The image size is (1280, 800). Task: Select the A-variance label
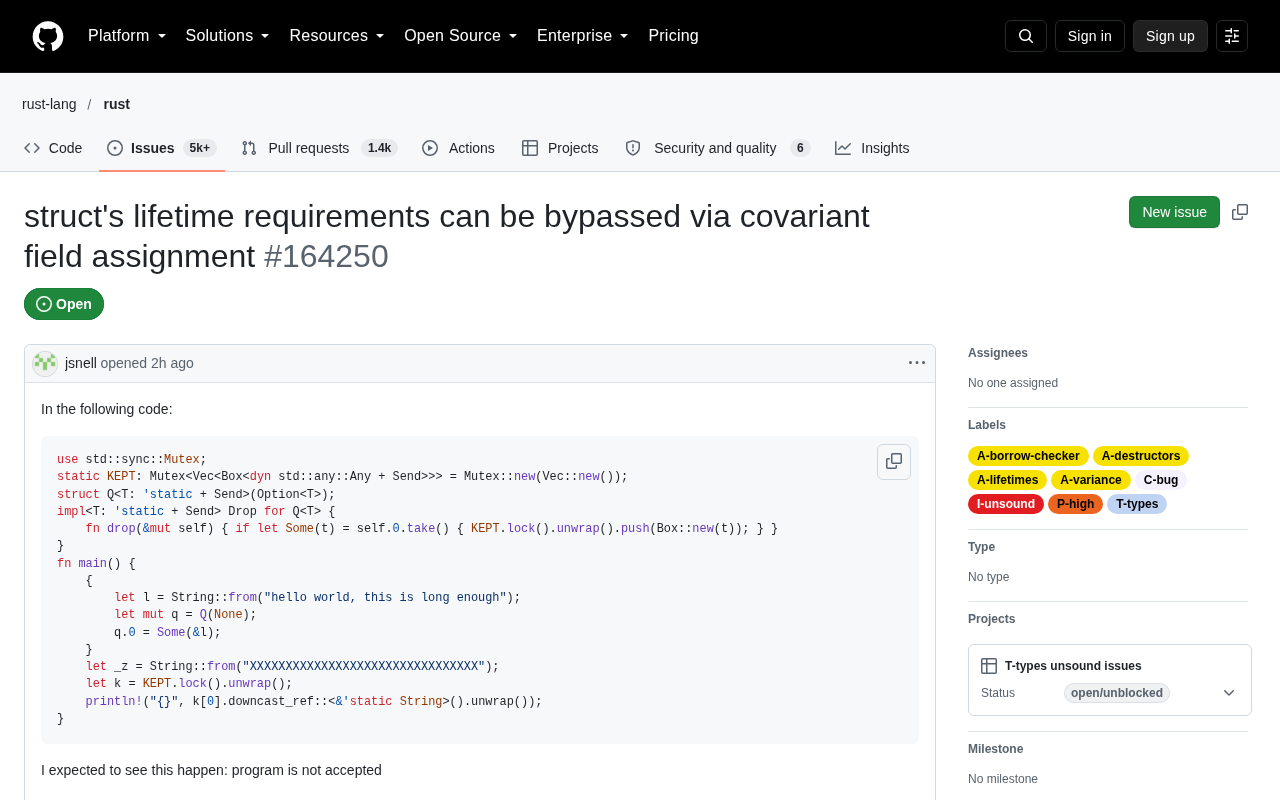coord(1091,480)
